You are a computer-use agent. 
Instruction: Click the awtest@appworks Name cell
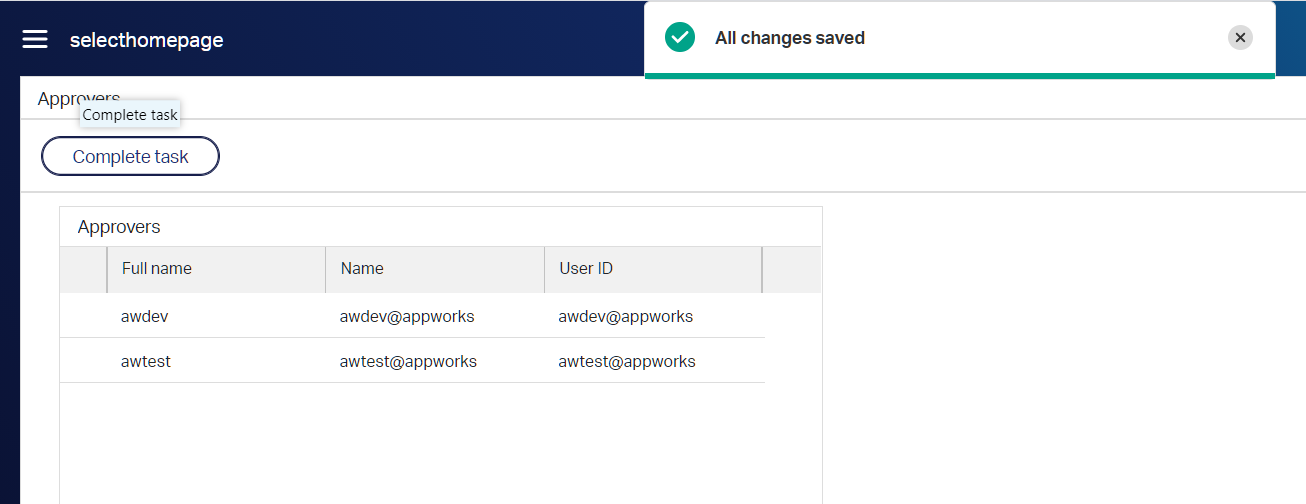[408, 361]
